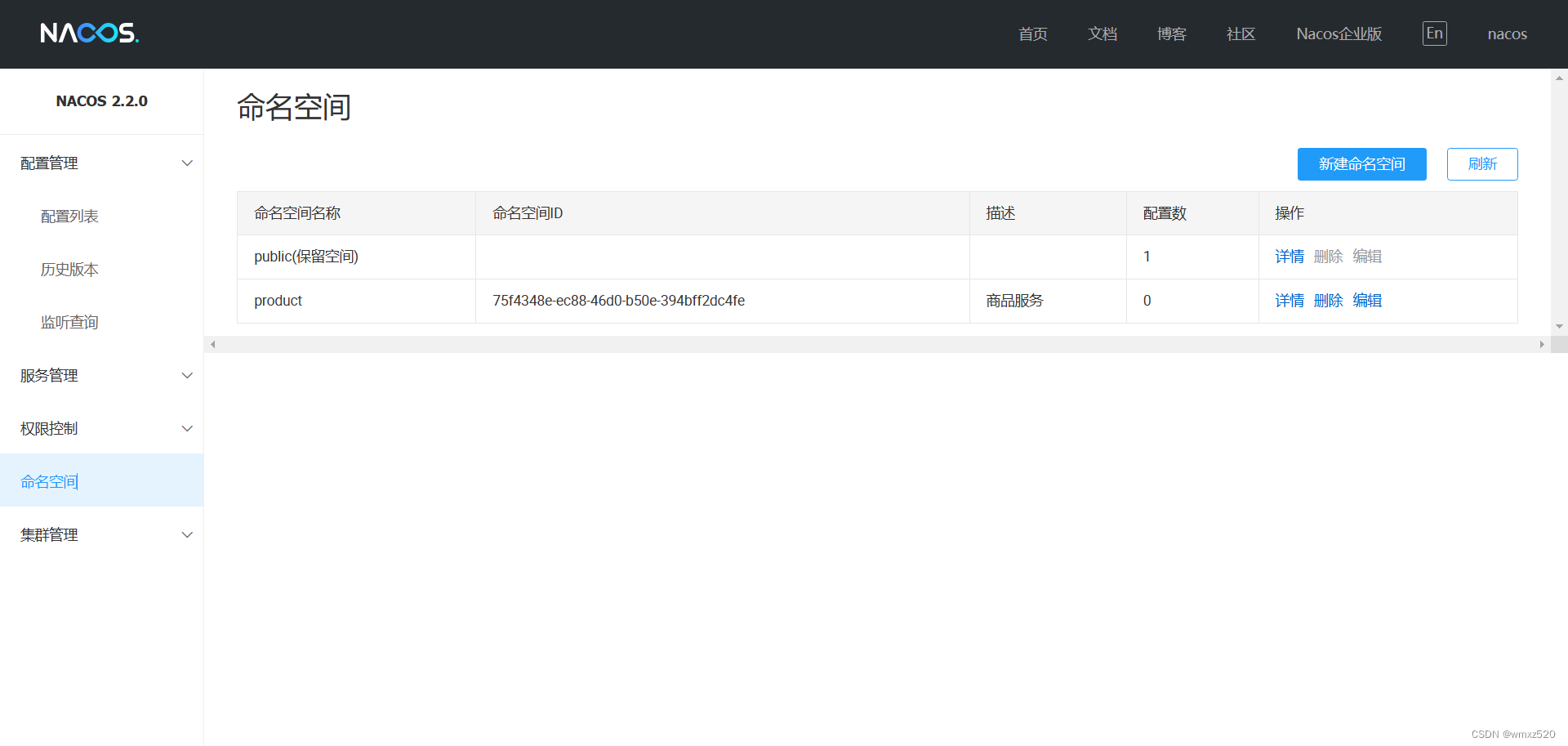Click the 配置数 column header

point(1192,213)
